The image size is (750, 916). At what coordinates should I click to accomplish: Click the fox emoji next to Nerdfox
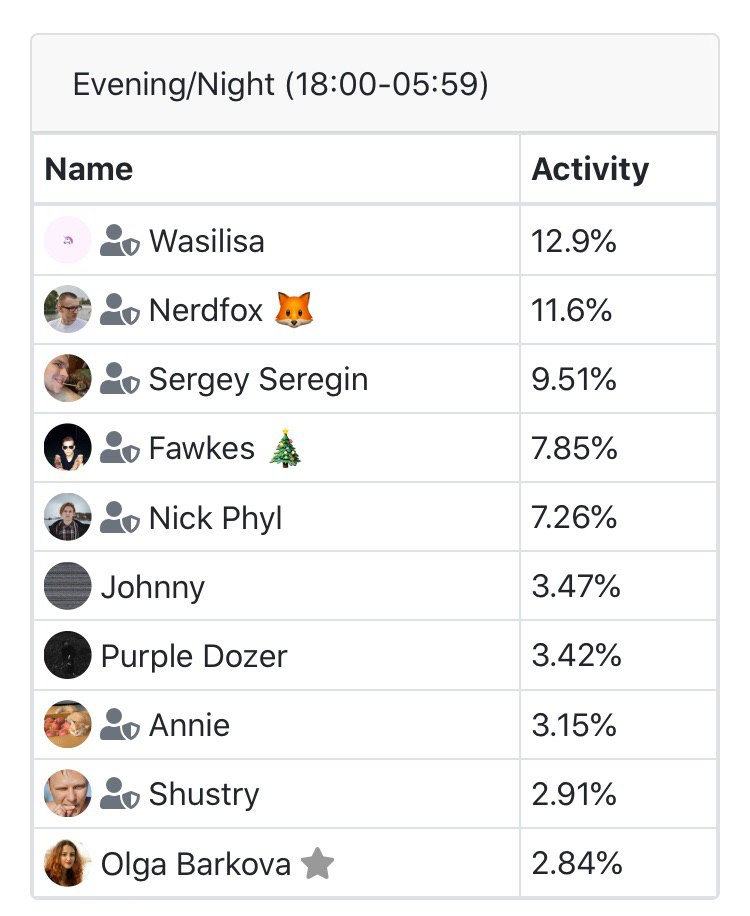(294, 310)
